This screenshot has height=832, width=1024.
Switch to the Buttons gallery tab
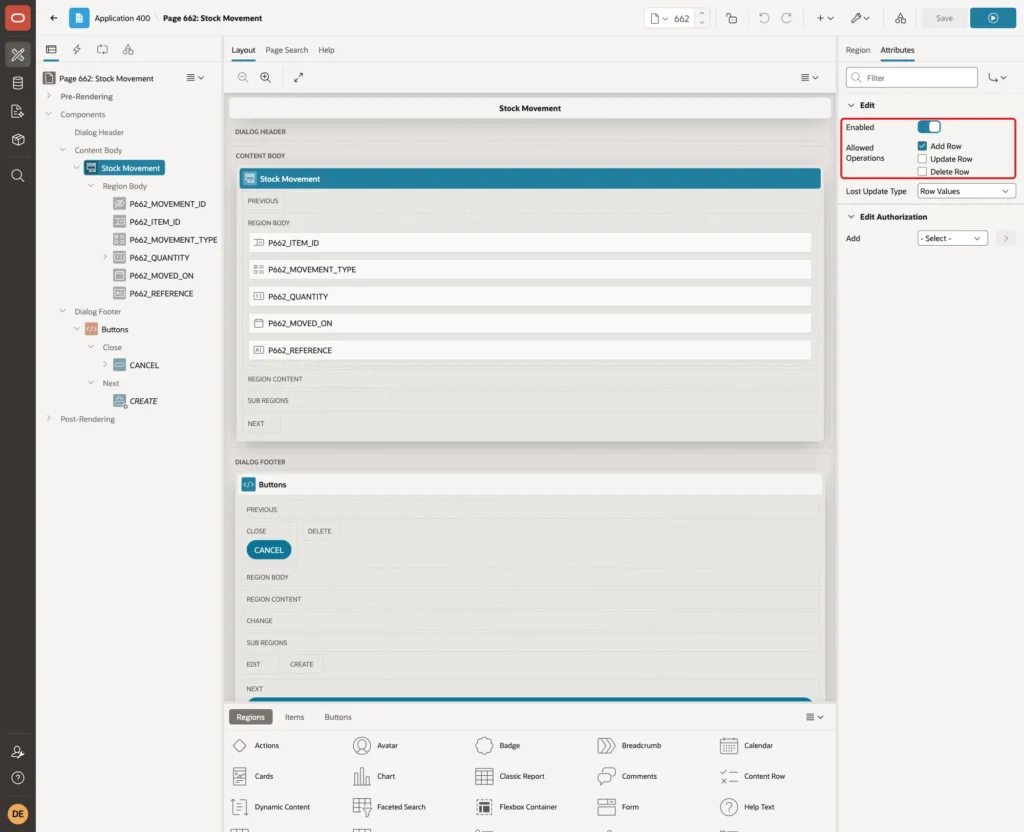click(338, 717)
